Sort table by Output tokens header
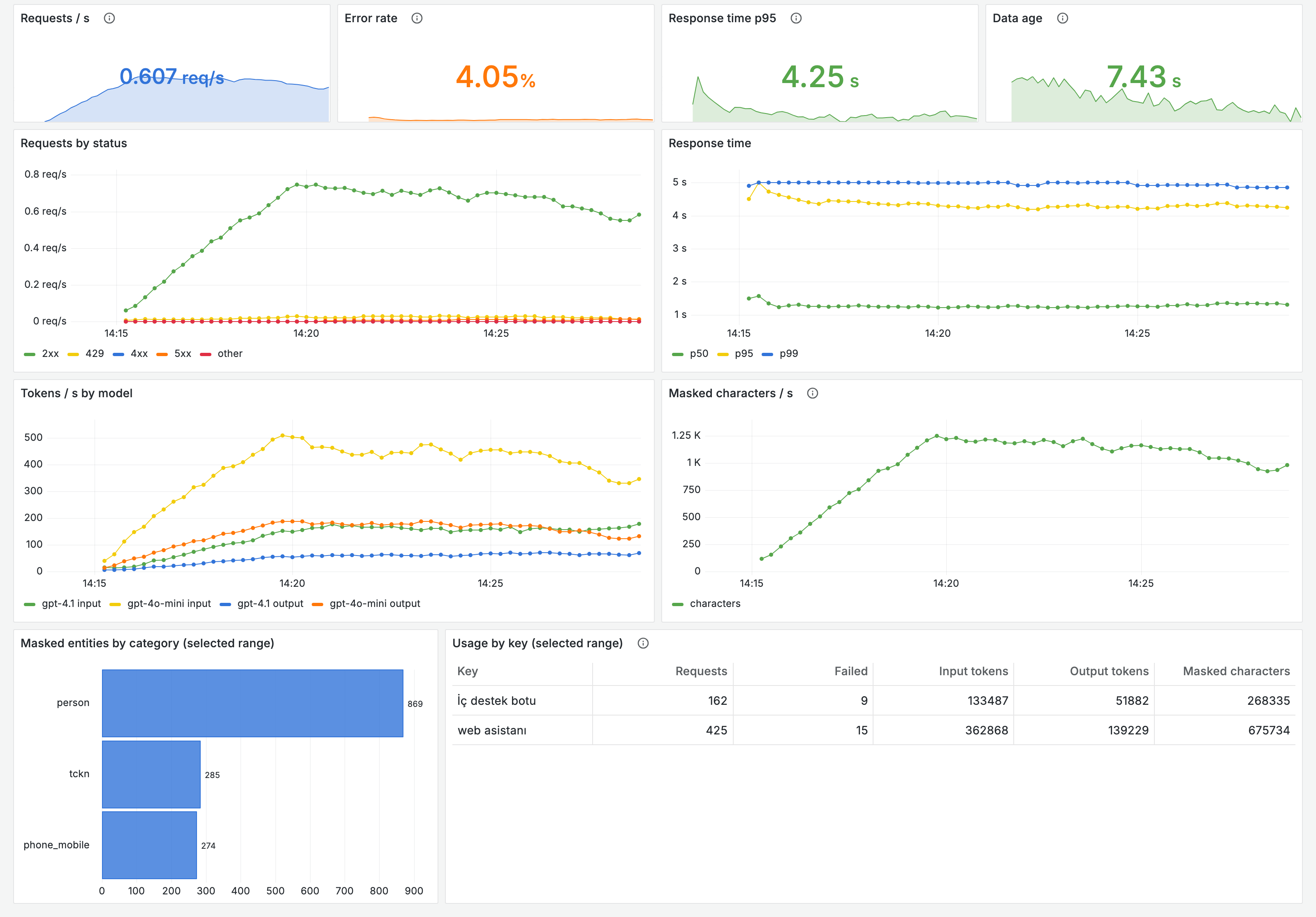 [x=1109, y=671]
